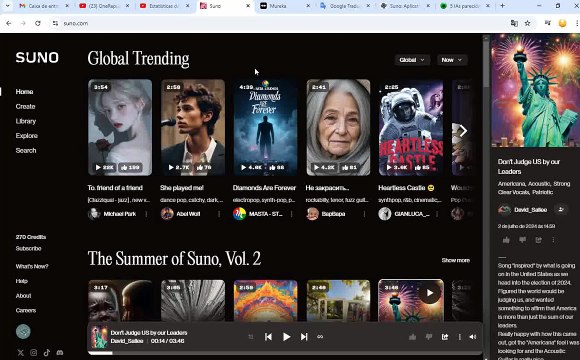The height and width of the screenshot is (360, 580).
Task: Reload the page in browser
Action: [x=38, y=23]
